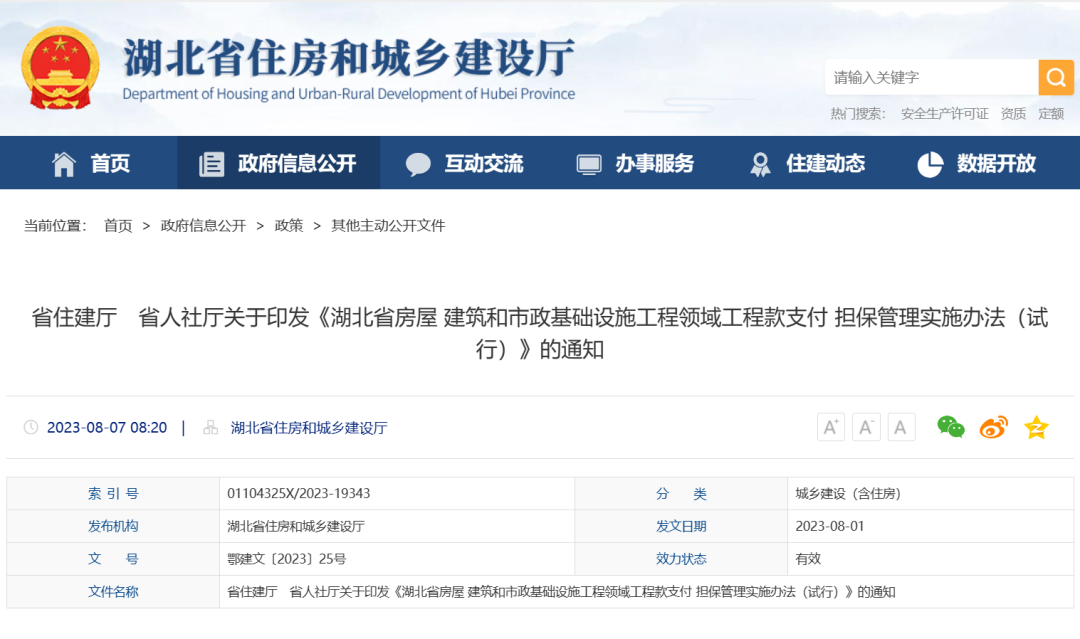Viewport: 1080px width, 639px height.
Task: Decrease text size with the A- button
Action: (x=866, y=426)
